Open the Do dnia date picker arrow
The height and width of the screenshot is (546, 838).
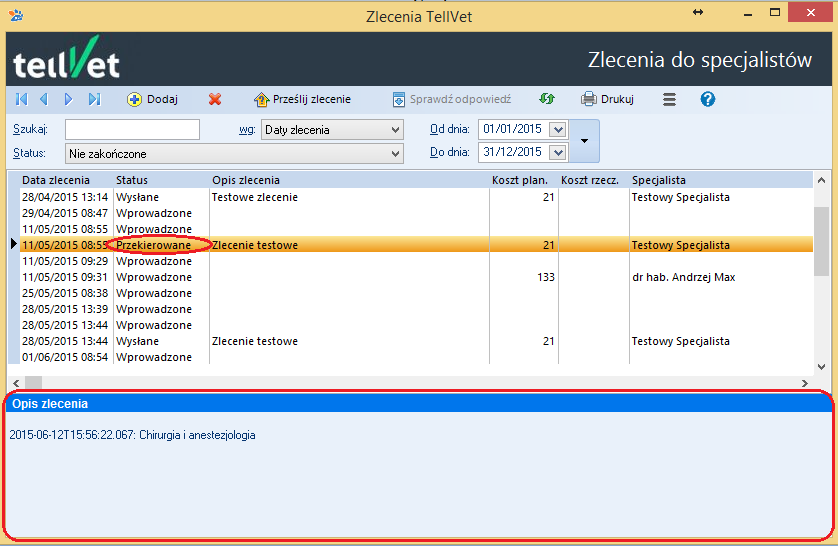point(557,153)
